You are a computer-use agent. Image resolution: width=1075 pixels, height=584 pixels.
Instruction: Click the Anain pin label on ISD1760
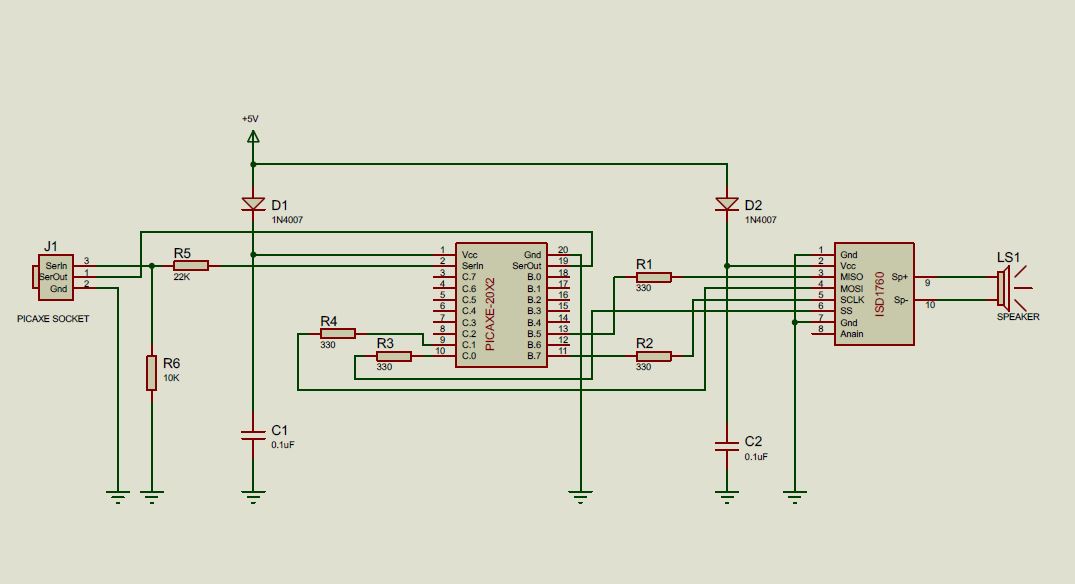point(851,334)
